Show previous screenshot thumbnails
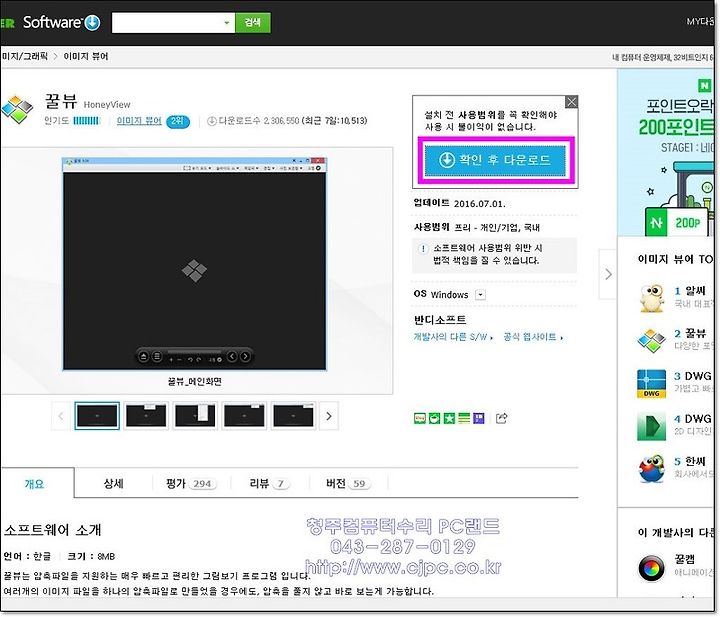This screenshot has height=617, width=720. [61, 416]
